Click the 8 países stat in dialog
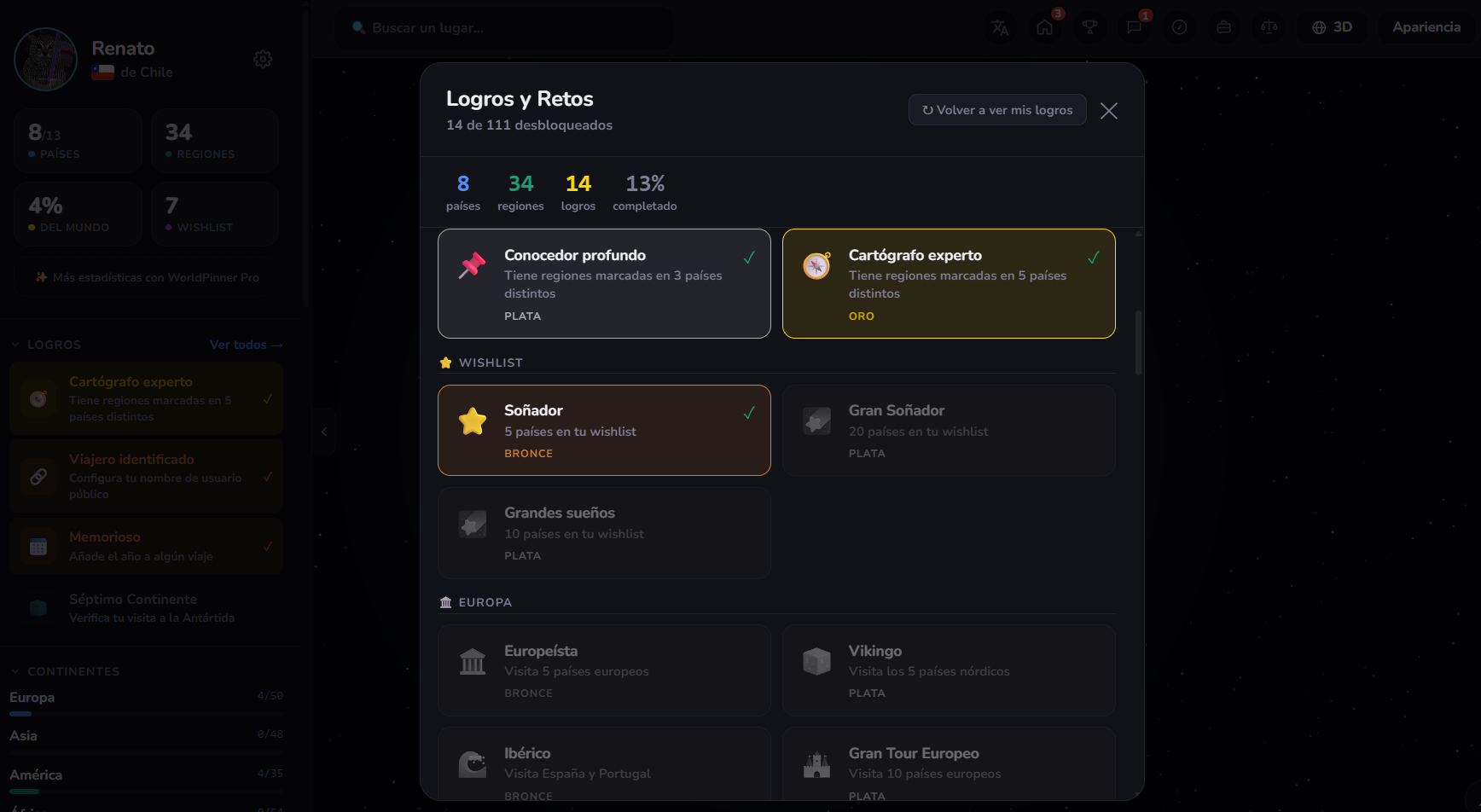This screenshot has height=812, width=1481. coord(463,193)
